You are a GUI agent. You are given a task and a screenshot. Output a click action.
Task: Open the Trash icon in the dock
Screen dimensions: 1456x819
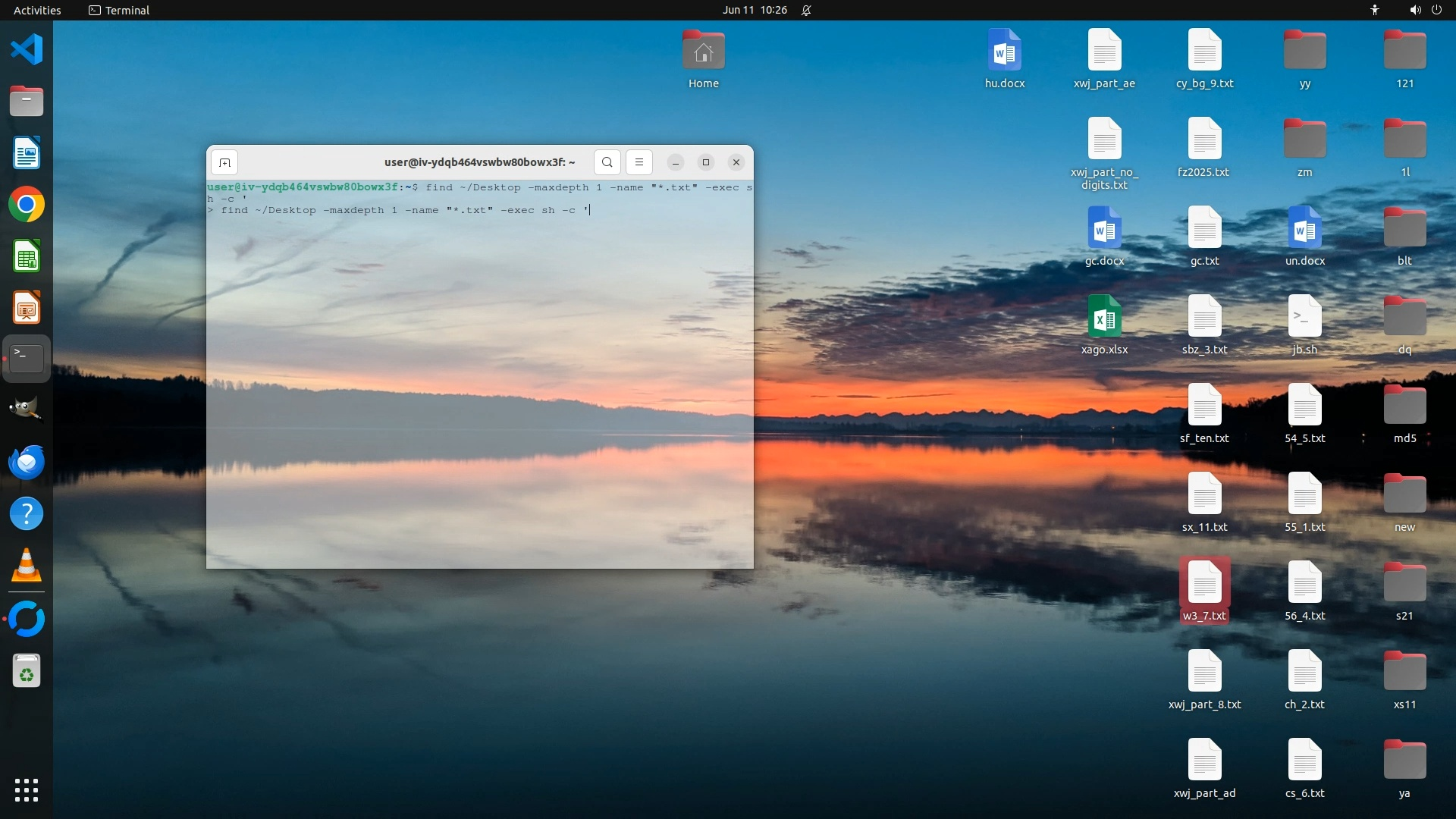coord(27,671)
